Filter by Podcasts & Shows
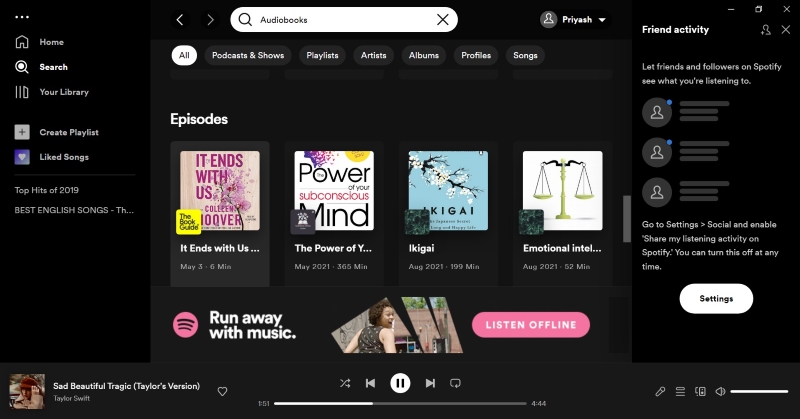The width and height of the screenshot is (800, 419). [248, 55]
